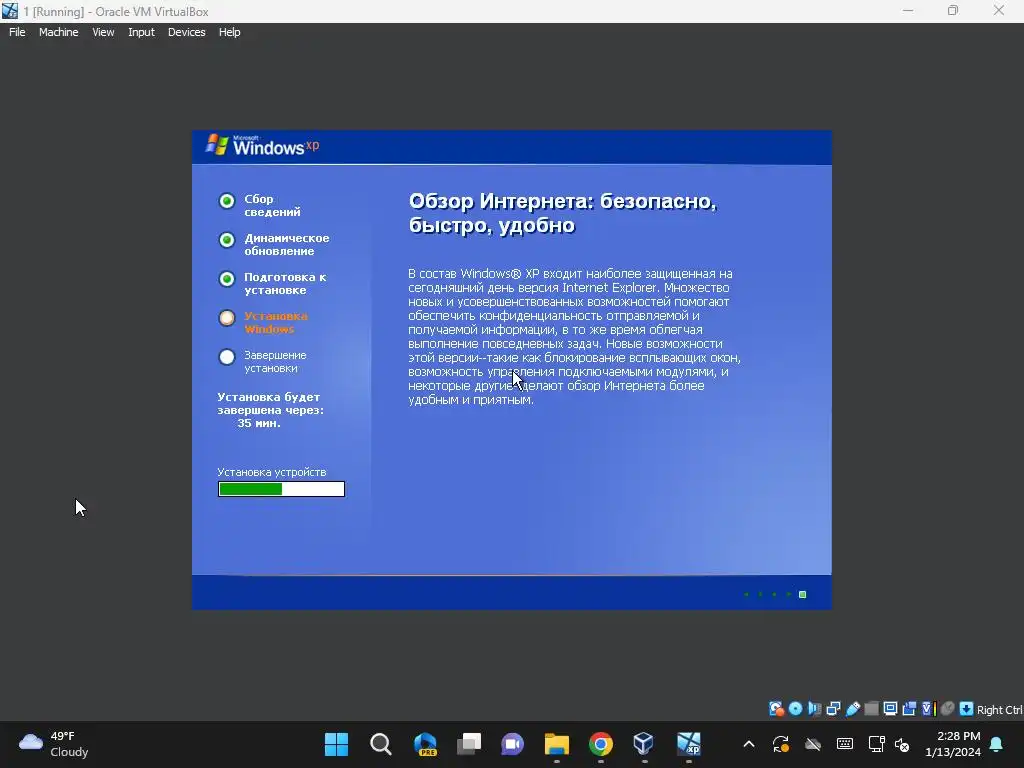The image size is (1024, 768).
Task: Click the muted volume tray icon
Action: pos(903,744)
